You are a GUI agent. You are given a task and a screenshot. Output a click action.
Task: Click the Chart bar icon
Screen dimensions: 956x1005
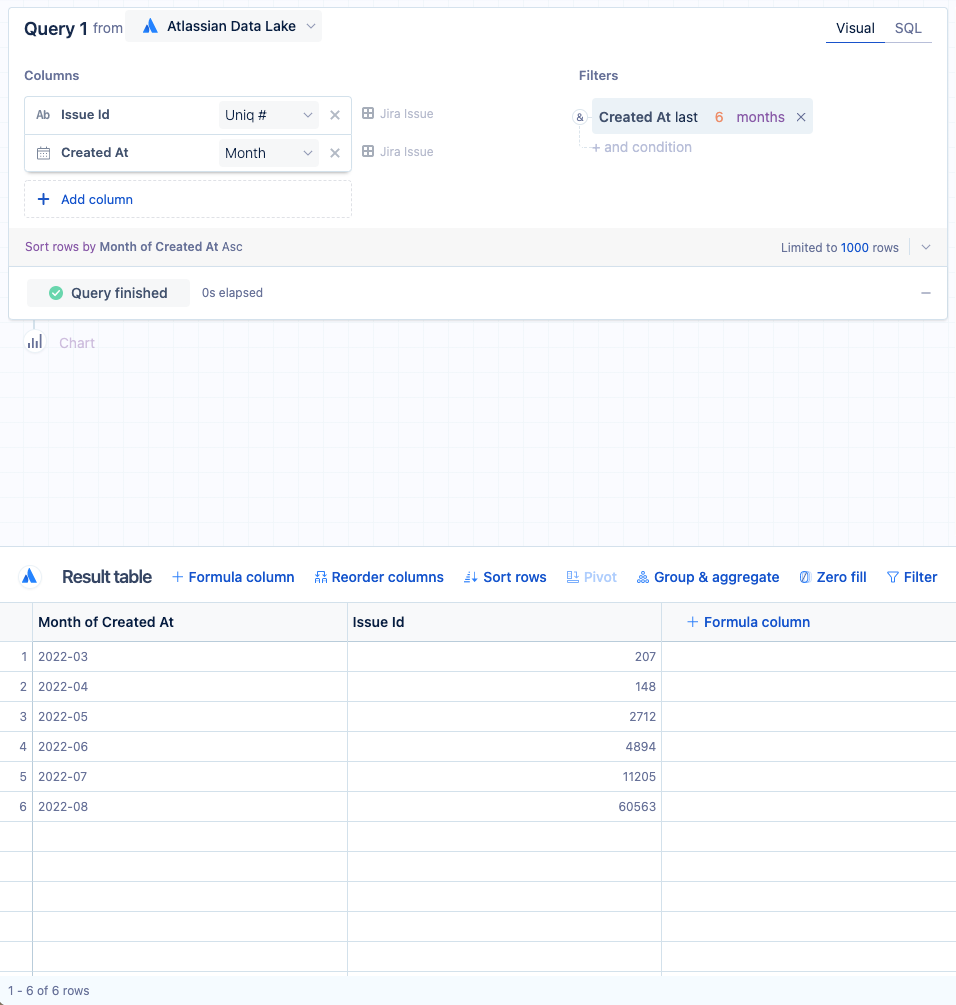pyautogui.click(x=35, y=342)
